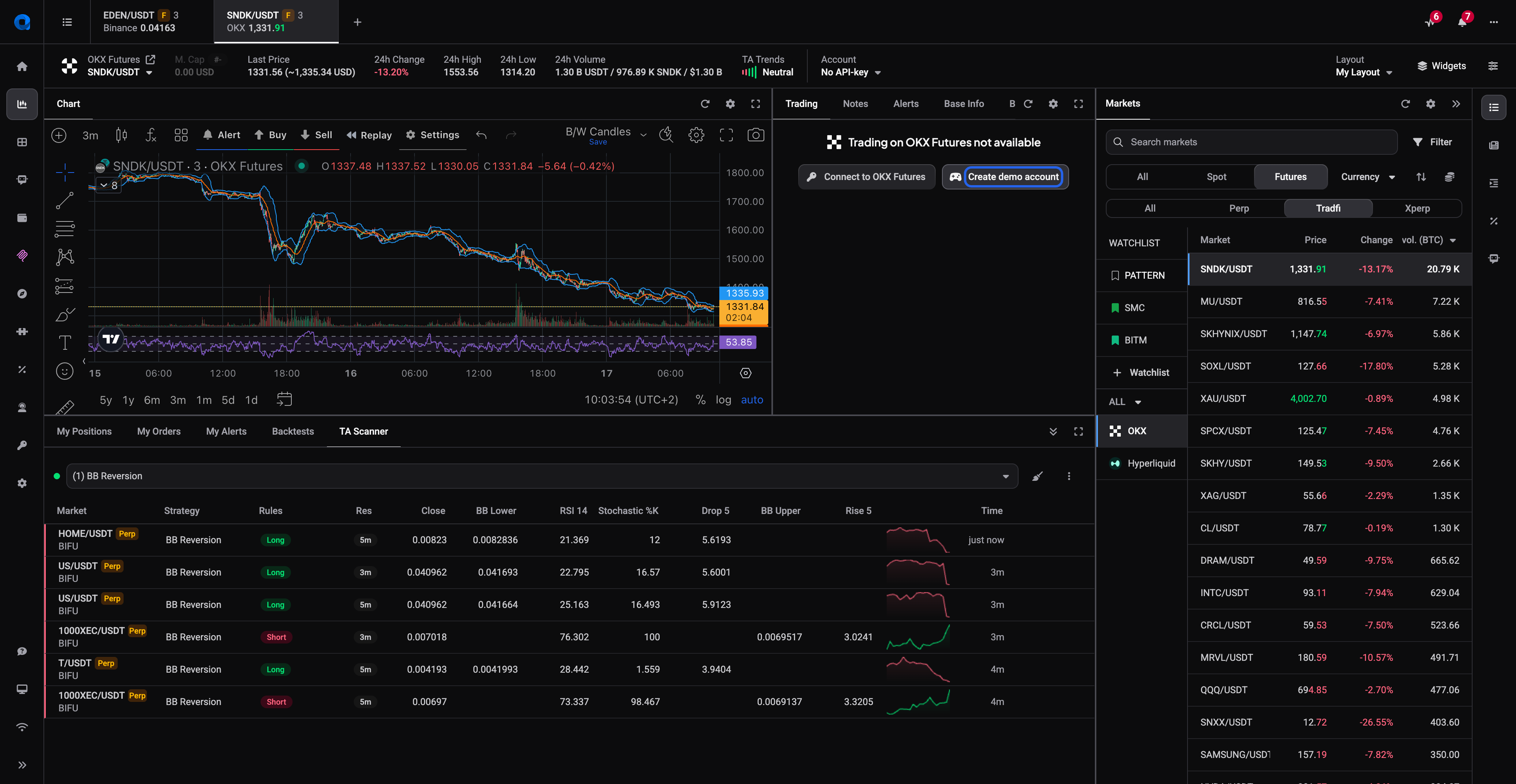Viewport: 1516px width, 784px height.
Task: Expand chart indicators legend chevron 8
Action: point(108,186)
